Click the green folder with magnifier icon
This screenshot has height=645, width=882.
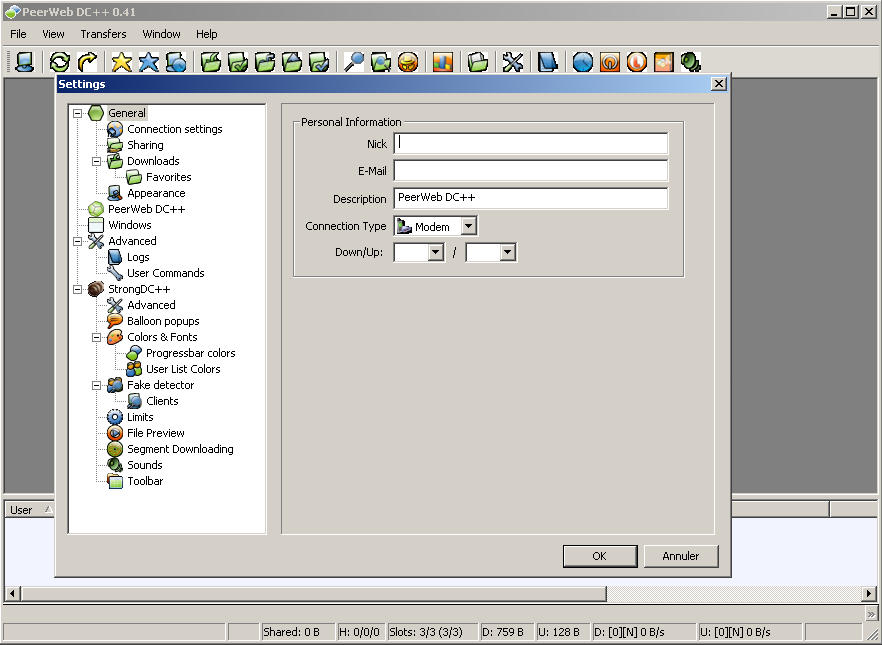click(x=381, y=62)
